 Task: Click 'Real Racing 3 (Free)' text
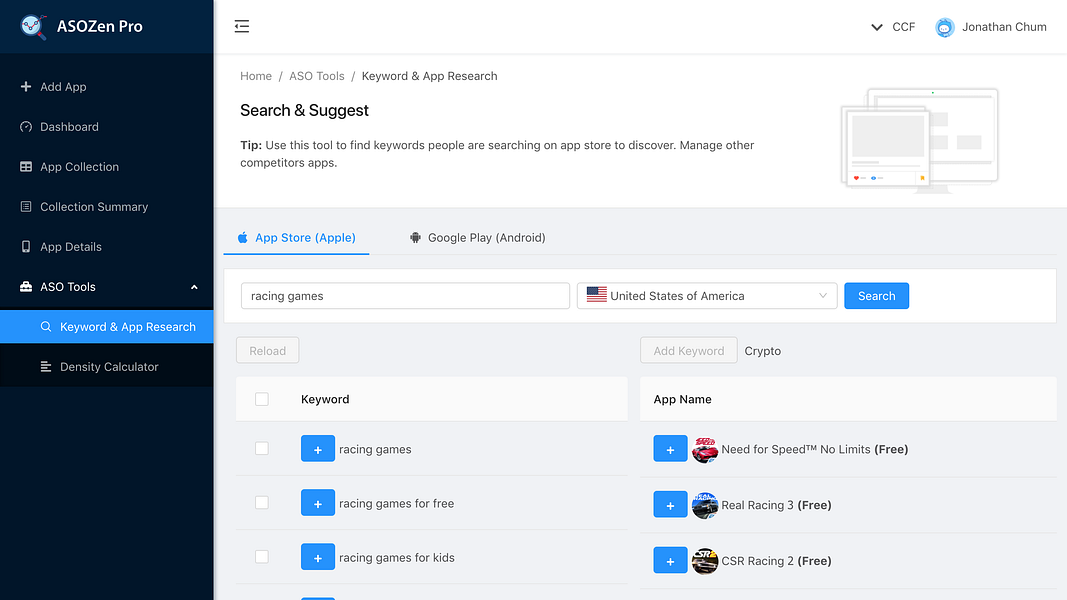point(776,505)
